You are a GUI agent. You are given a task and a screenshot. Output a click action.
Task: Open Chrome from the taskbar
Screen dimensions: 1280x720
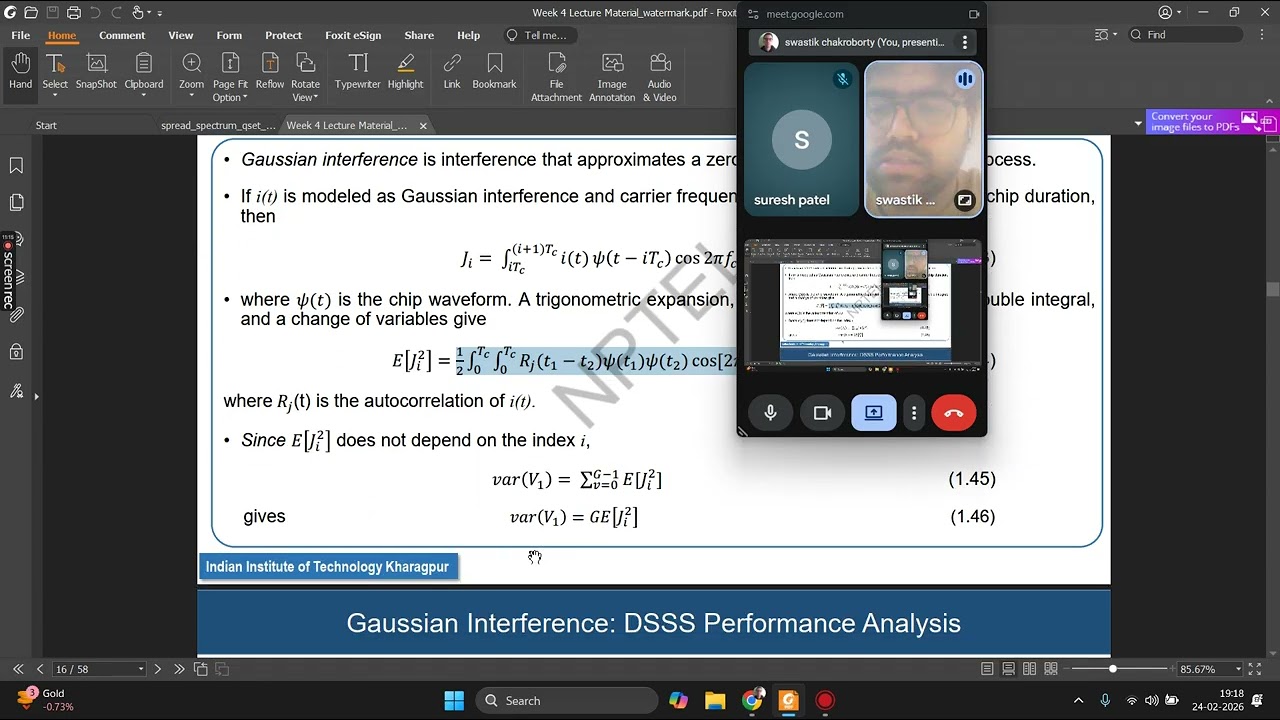coord(752,701)
